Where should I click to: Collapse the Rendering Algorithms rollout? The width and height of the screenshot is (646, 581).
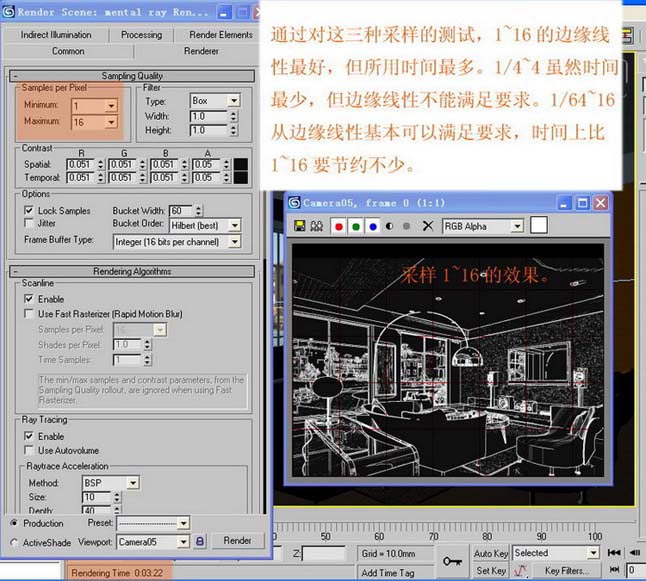tap(132, 271)
